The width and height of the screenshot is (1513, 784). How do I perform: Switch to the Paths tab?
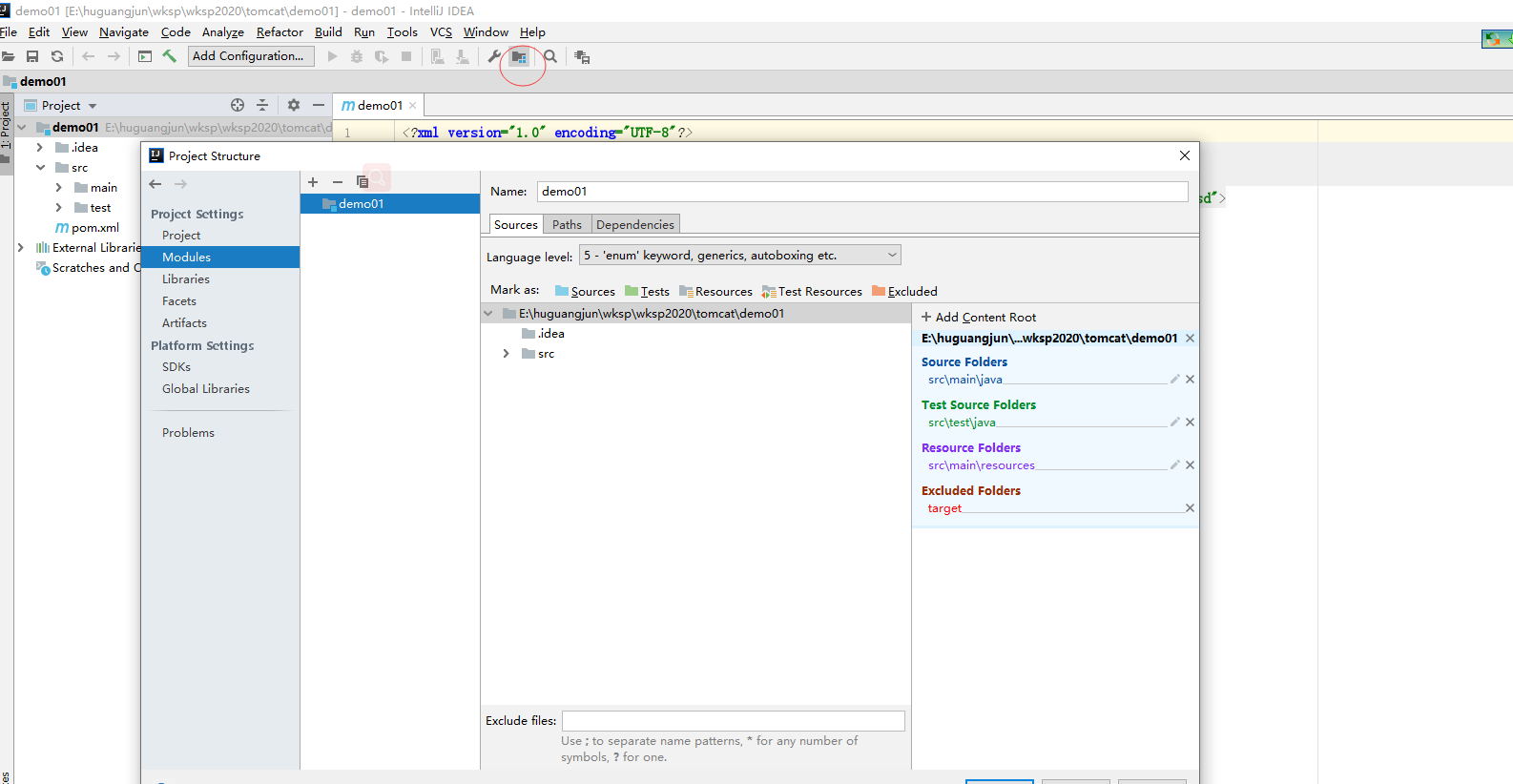(567, 224)
